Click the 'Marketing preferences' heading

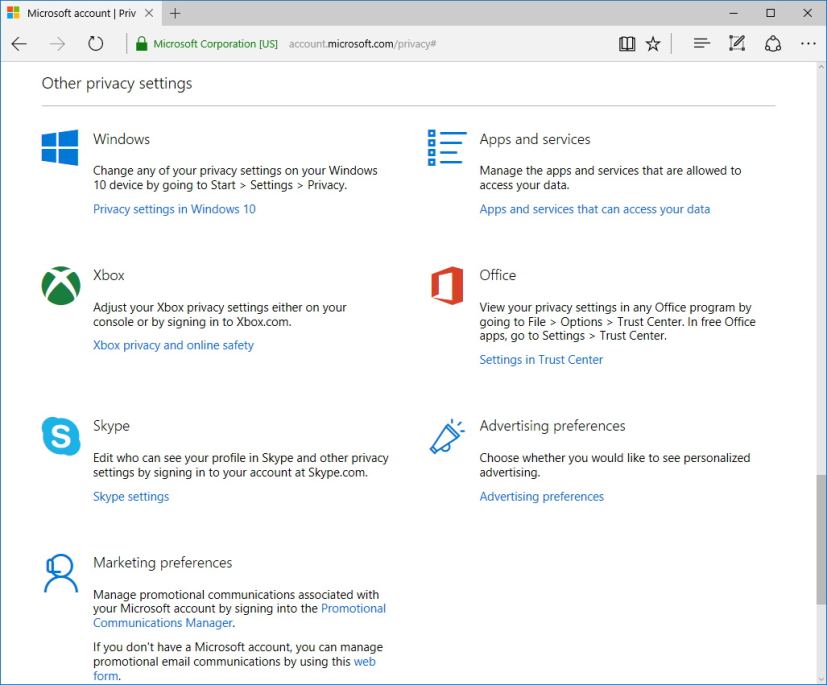(x=162, y=563)
